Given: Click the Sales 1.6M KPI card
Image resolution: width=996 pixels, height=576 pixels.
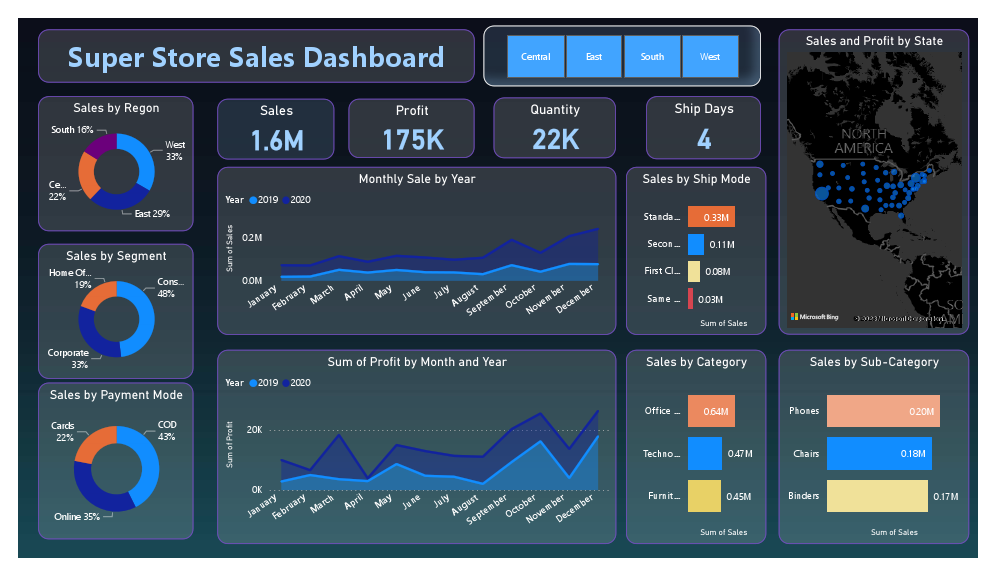Looking at the screenshot, I should pyautogui.click(x=276, y=128).
